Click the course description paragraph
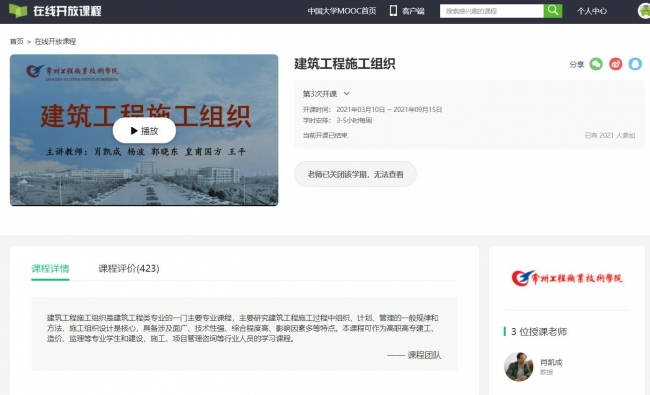The height and width of the screenshot is (395, 650). click(x=243, y=328)
